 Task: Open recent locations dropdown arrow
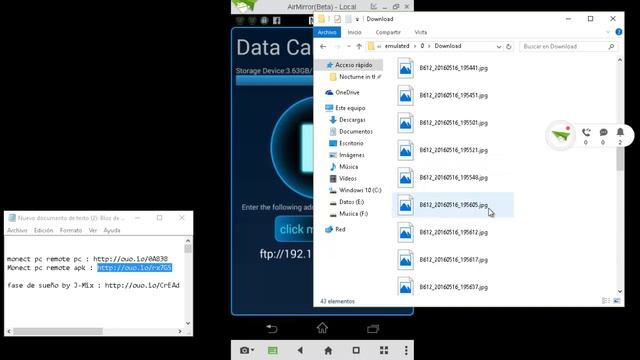pos(349,47)
